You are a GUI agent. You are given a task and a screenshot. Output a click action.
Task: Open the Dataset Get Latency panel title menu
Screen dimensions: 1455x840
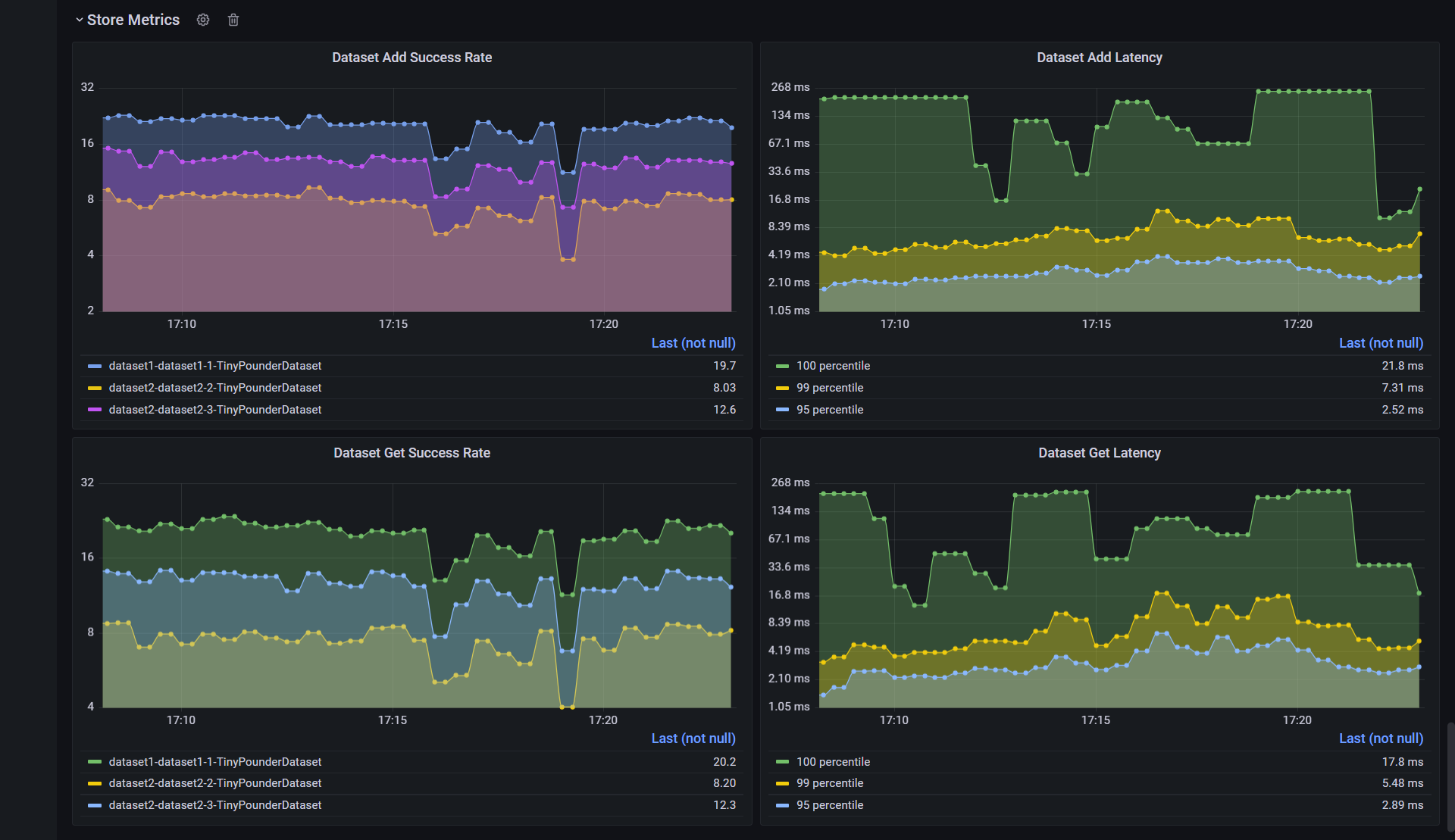[x=1099, y=453]
